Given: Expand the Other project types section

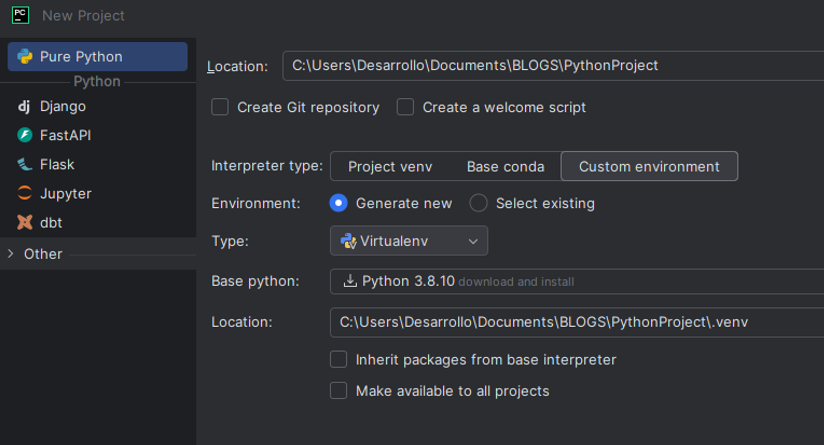Looking at the screenshot, I should [11, 254].
